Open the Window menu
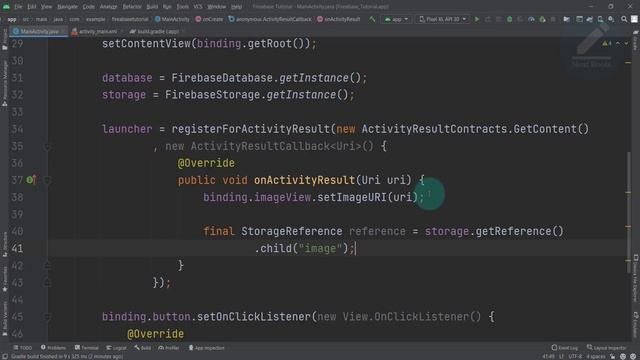640x360 pixels. click(x=217, y=7)
